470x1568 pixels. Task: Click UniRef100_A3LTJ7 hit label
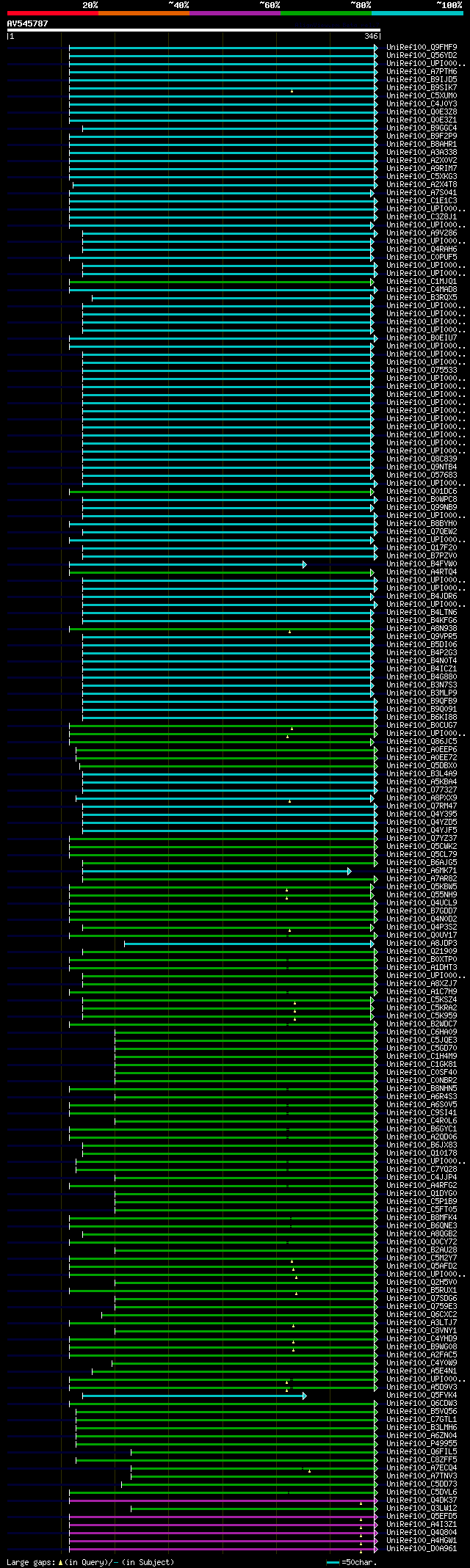422,1322
